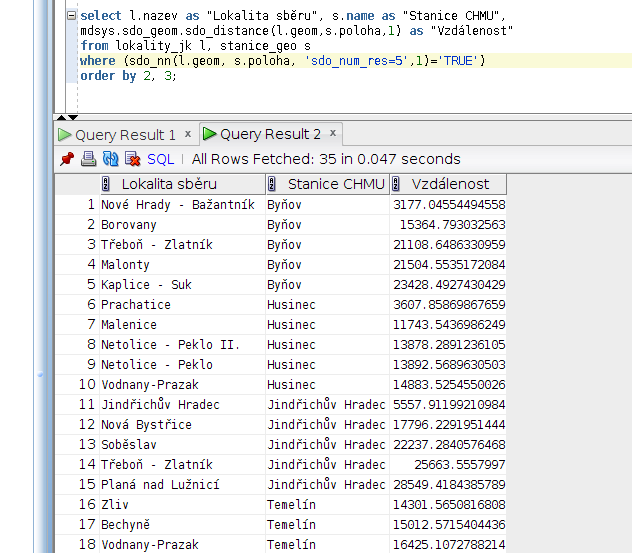Click Husinec in row 6

point(327,305)
